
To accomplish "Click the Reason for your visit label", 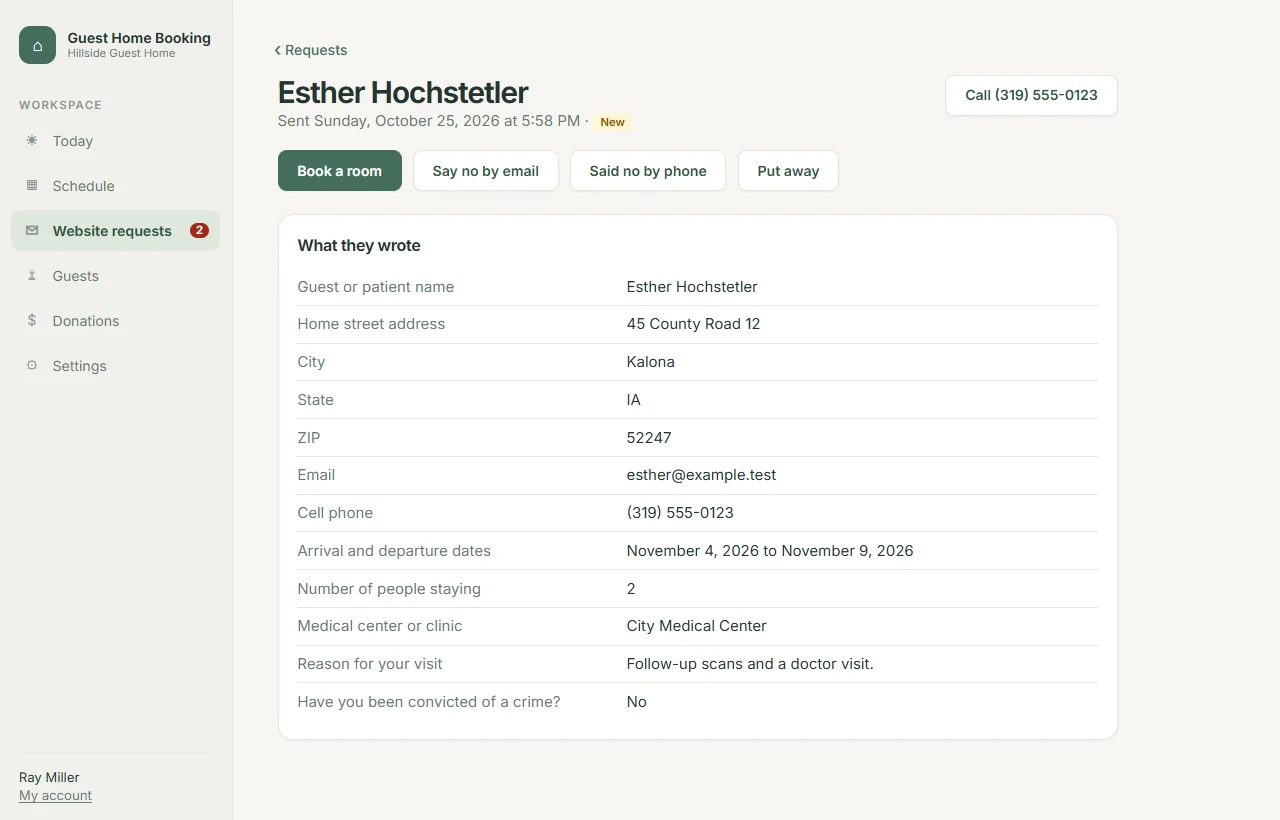I will [370, 664].
